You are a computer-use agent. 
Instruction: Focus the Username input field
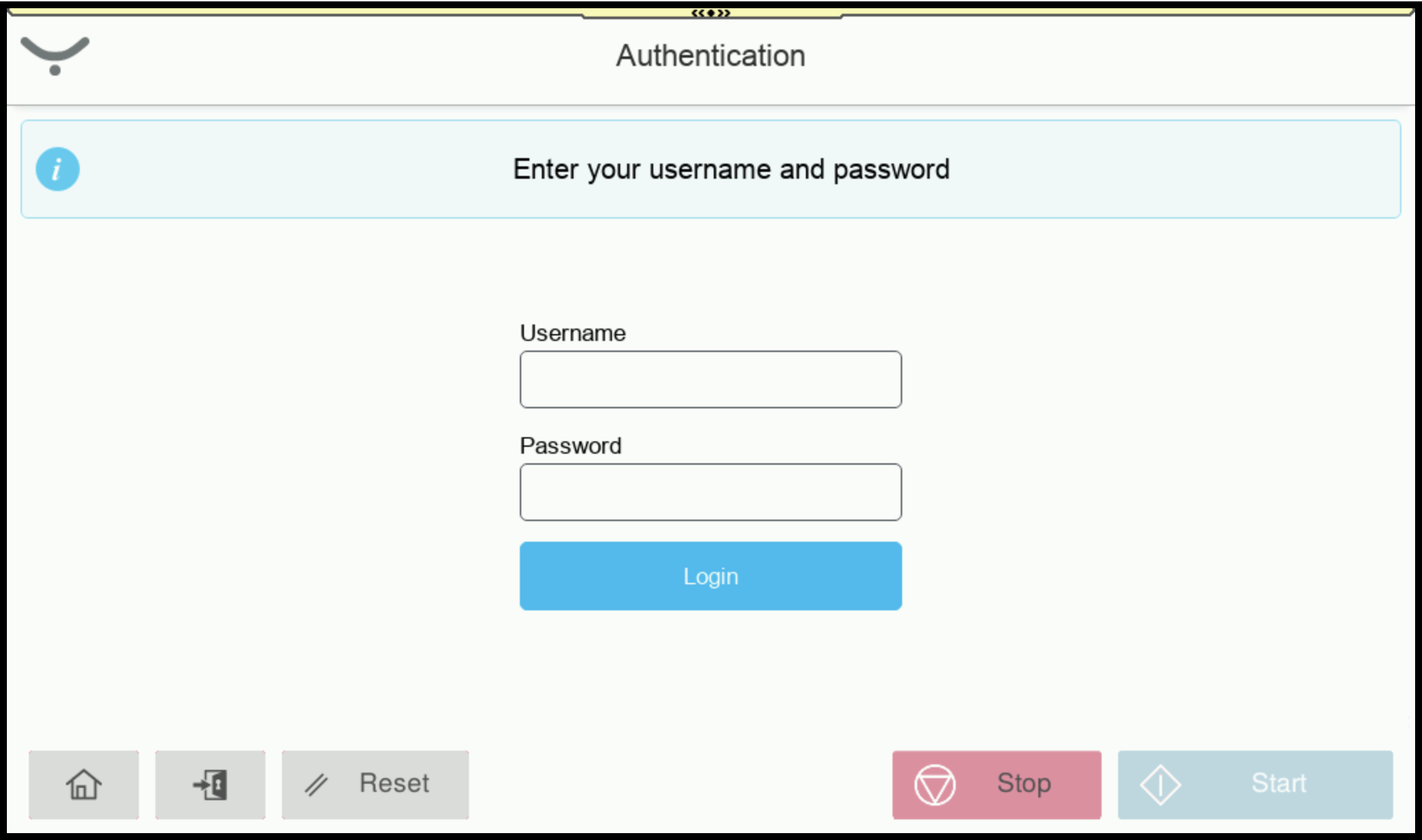[710, 379]
